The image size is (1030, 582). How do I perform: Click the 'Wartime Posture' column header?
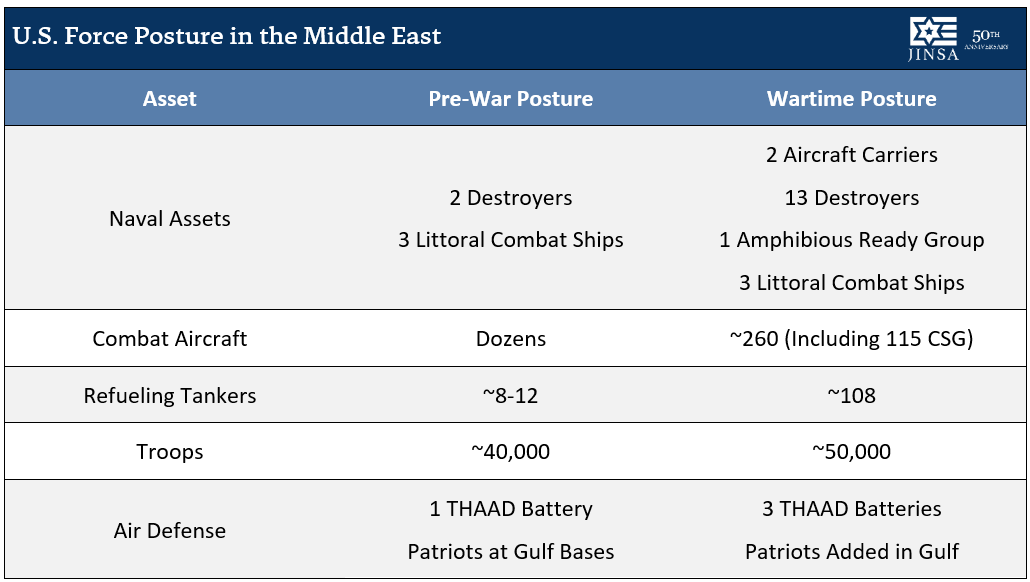tap(851, 99)
